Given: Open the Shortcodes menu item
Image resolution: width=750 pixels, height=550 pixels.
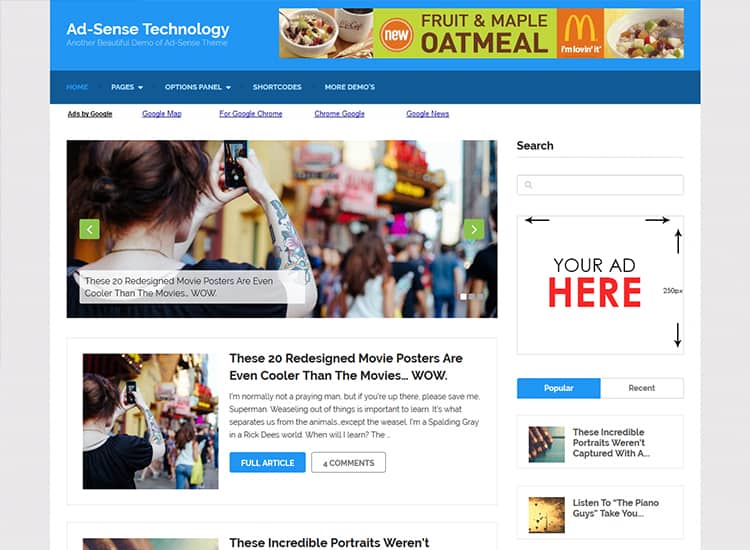Looking at the screenshot, I should coord(277,87).
